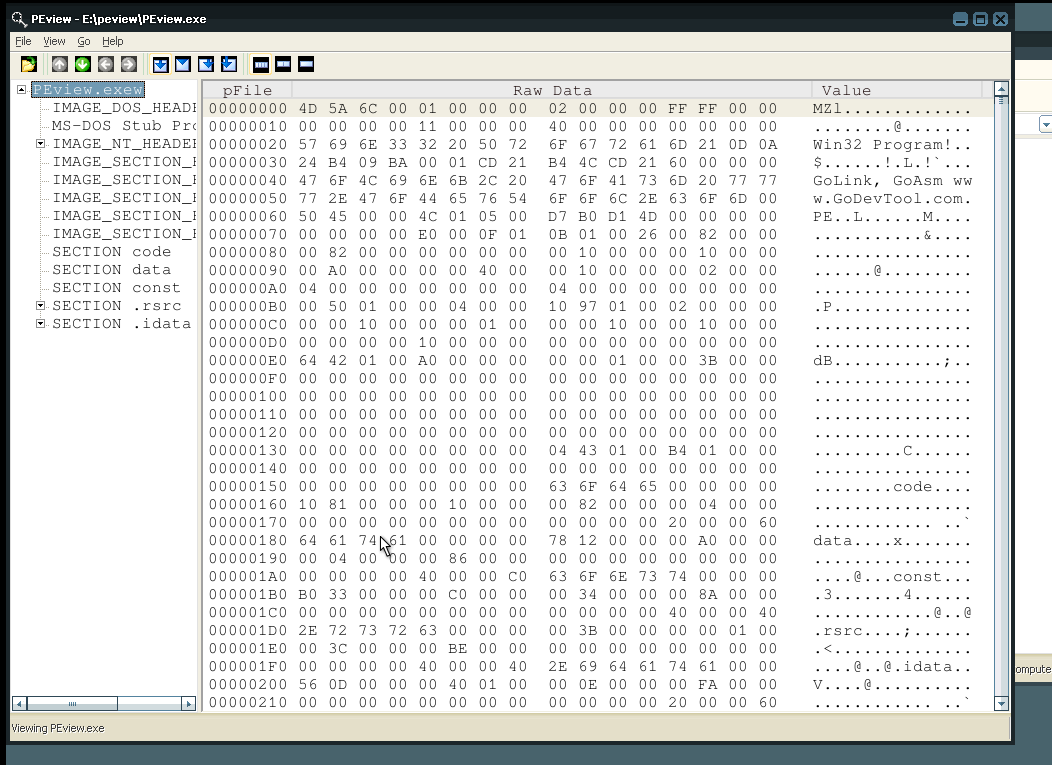Open the View menu

click(54, 41)
